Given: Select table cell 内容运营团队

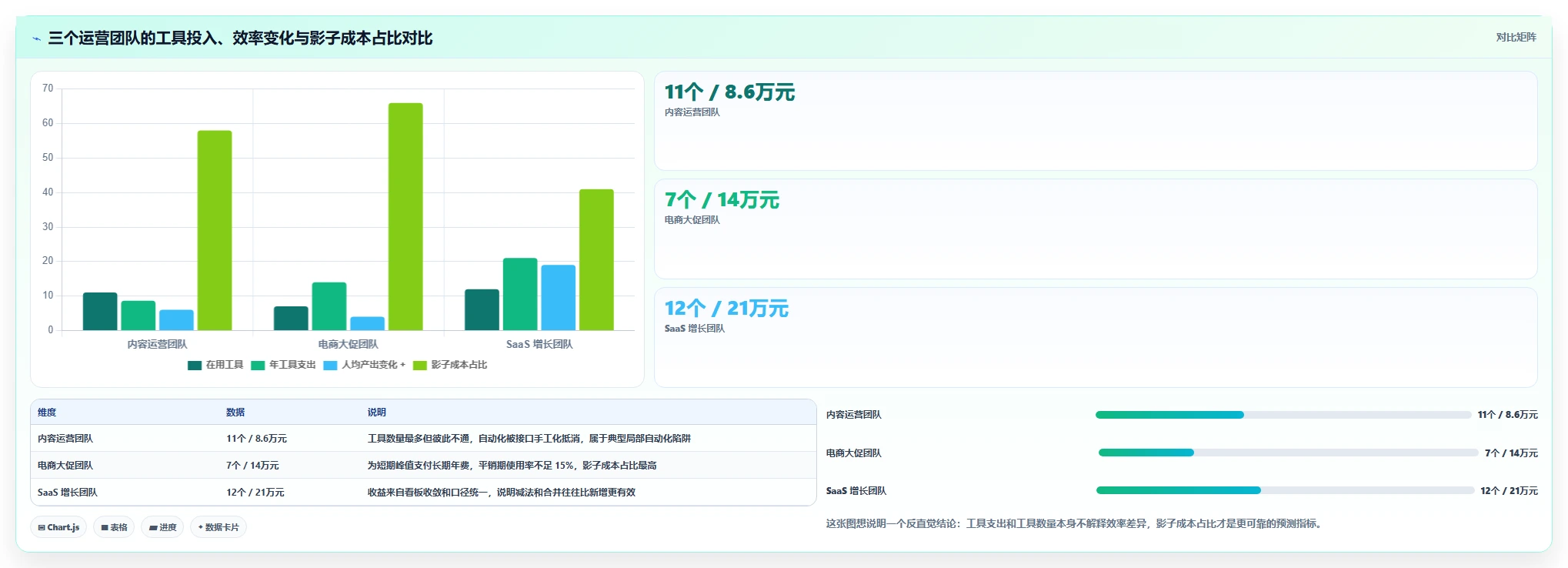Looking at the screenshot, I should coord(65,439).
